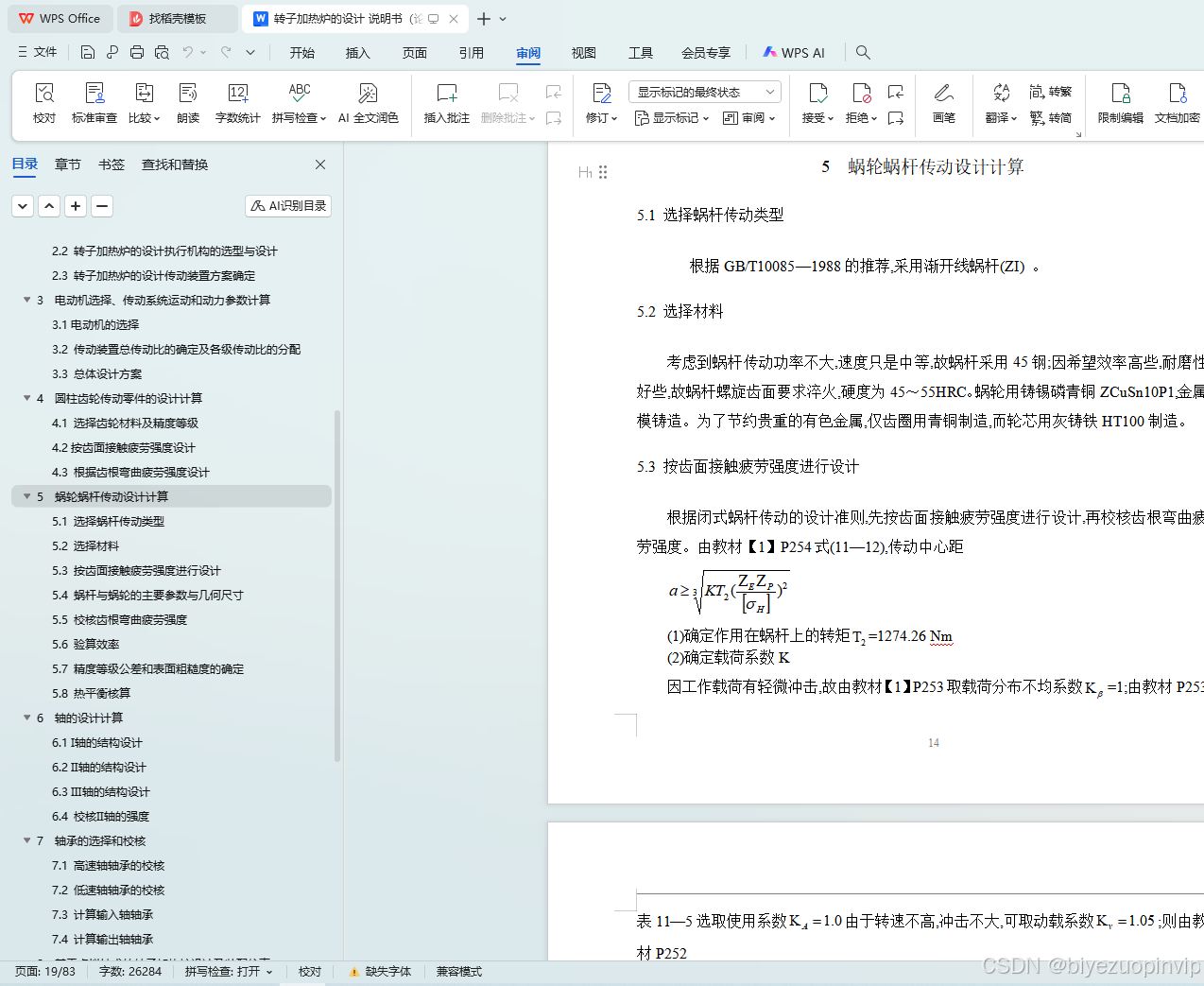
Task: Click the 修订 track changes icon
Action: [601, 103]
